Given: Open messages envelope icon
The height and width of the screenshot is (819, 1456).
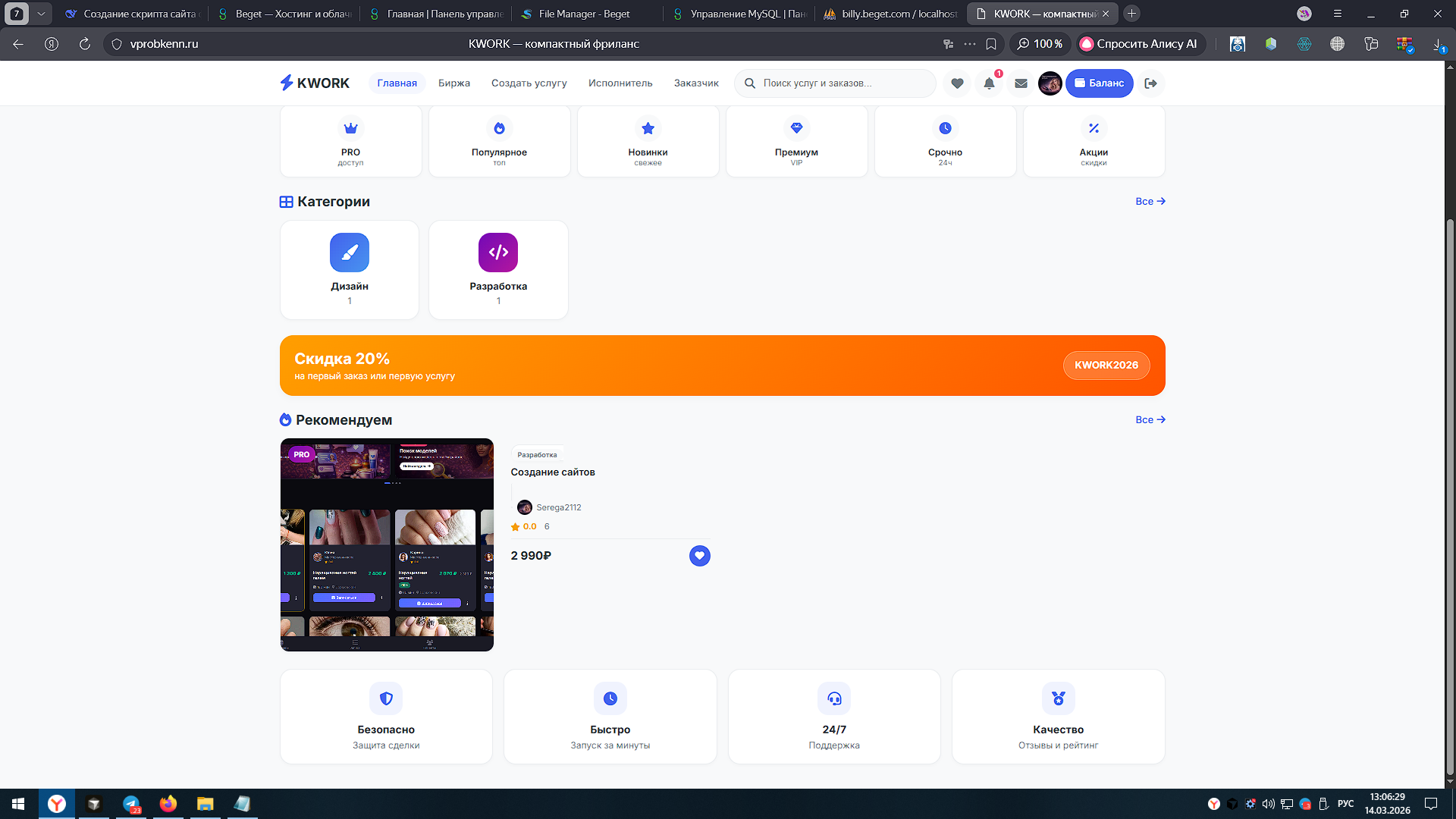Looking at the screenshot, I should [x=1021, y=83].
